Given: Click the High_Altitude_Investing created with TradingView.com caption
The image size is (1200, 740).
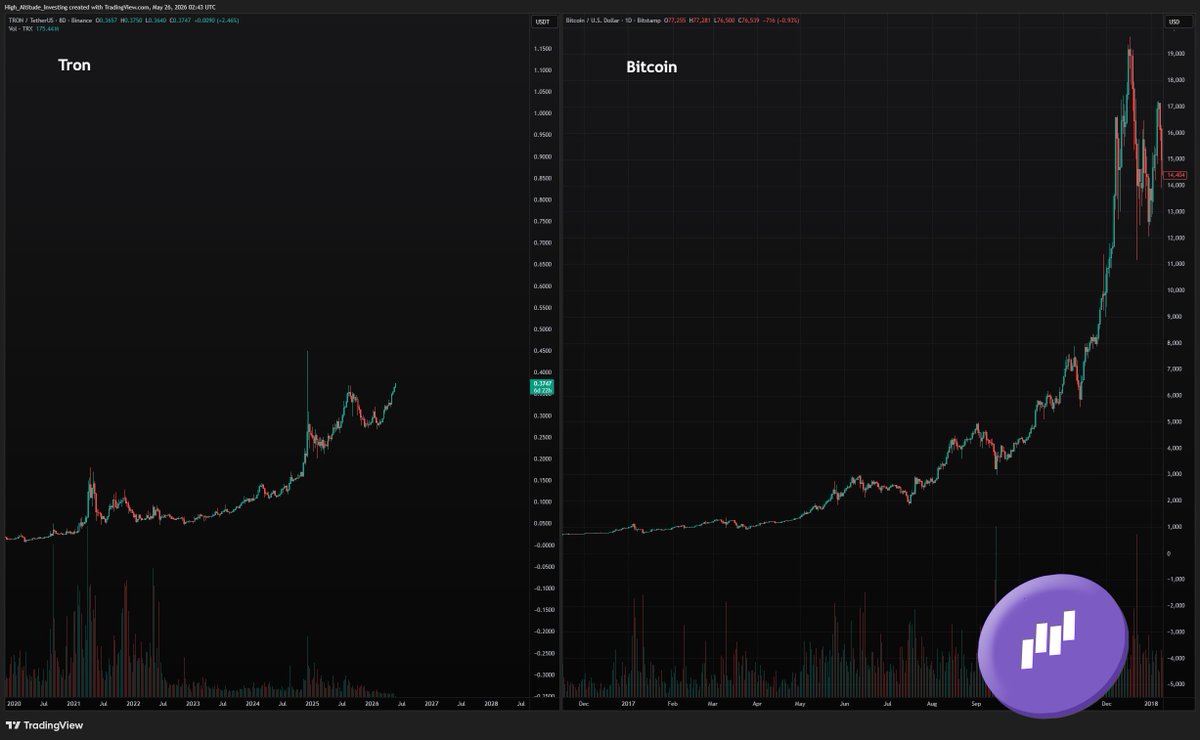Looking at the screenshot, I should coord(109,7).
